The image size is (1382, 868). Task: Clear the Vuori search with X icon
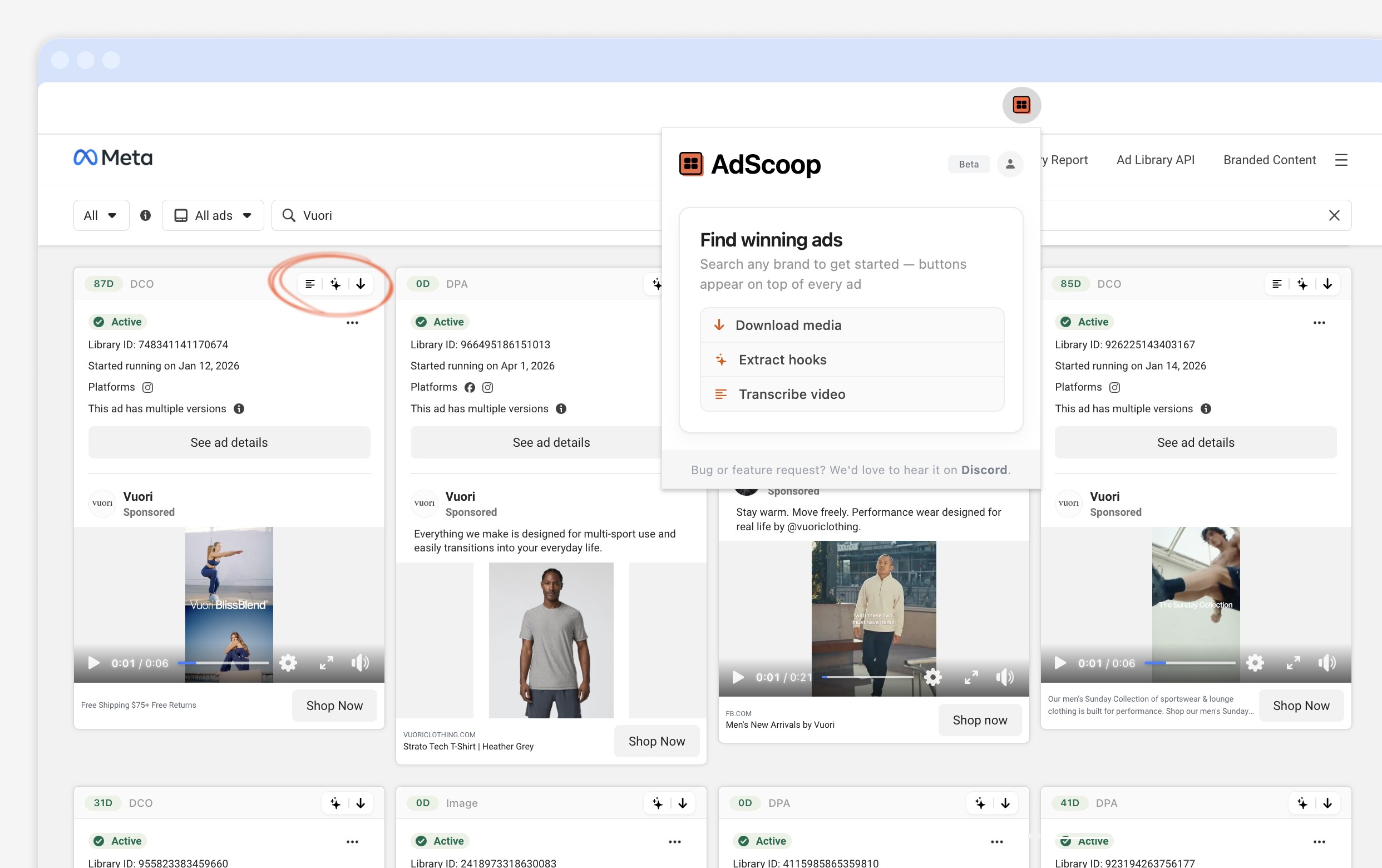1334,215
